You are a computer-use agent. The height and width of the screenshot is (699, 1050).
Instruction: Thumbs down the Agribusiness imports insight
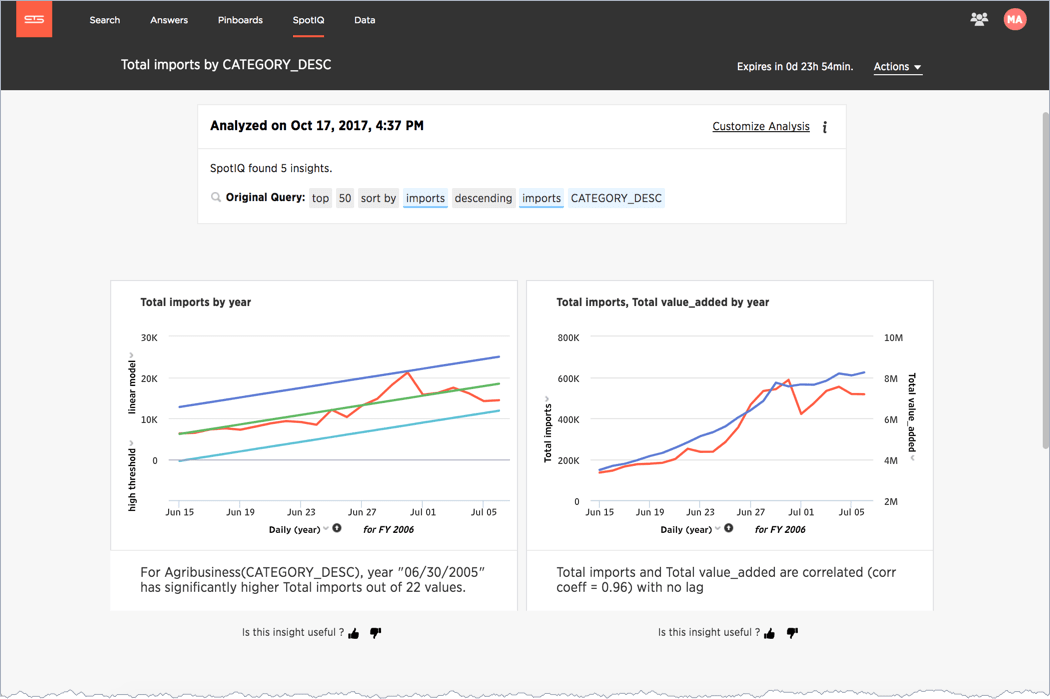pos(376,633)
